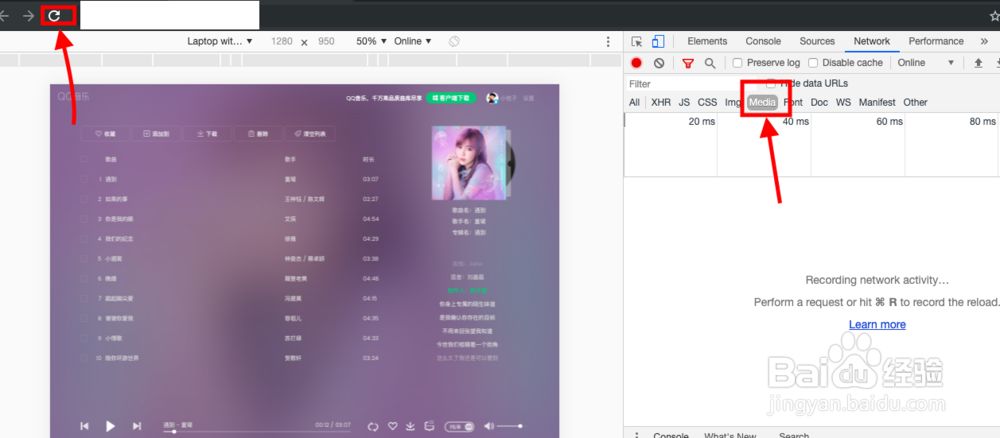The width and height of the screenshot is (1000, 438).
Task: Rotate the device viewport orientation
Action: point(454,41)
